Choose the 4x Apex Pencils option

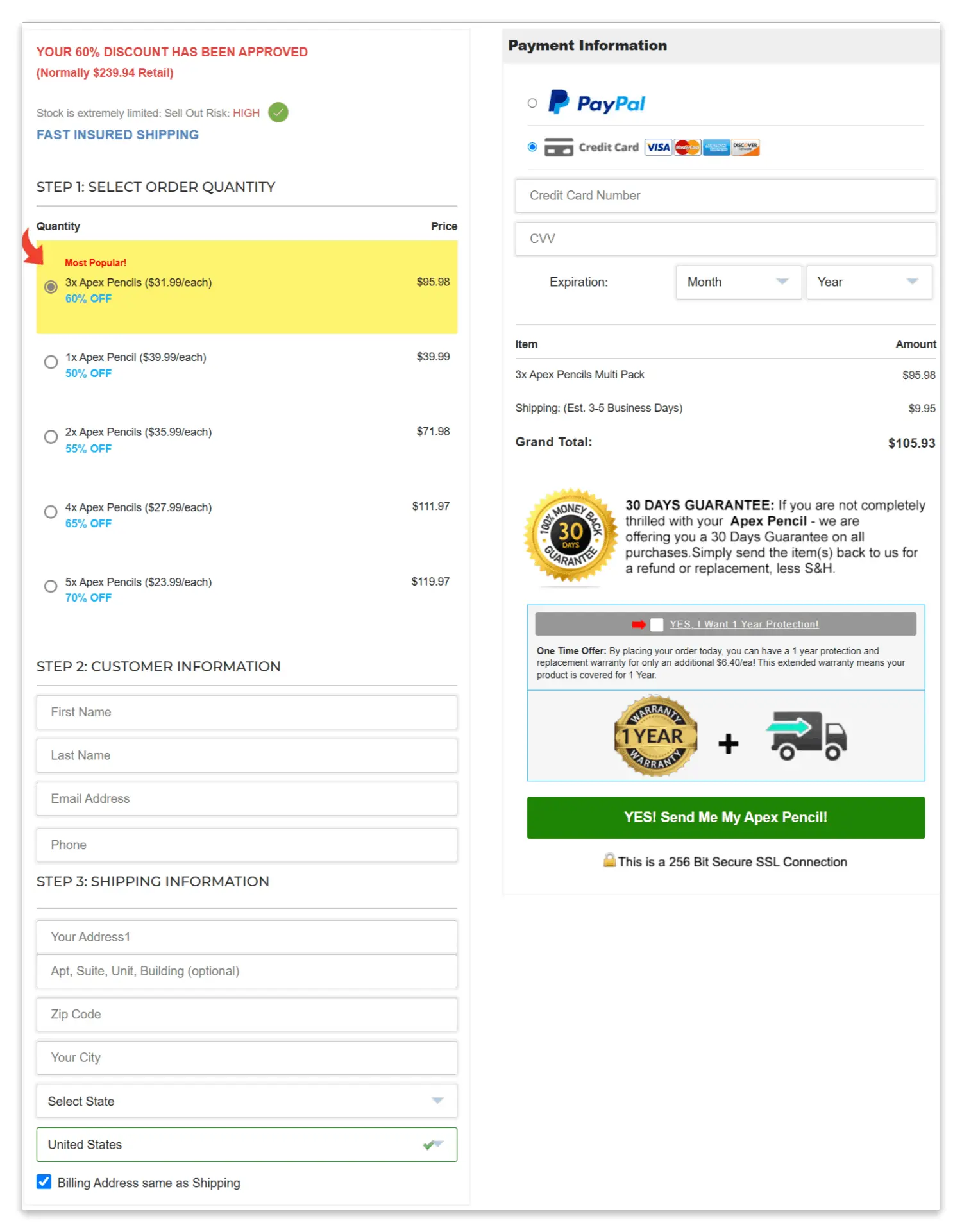[51, 512]
